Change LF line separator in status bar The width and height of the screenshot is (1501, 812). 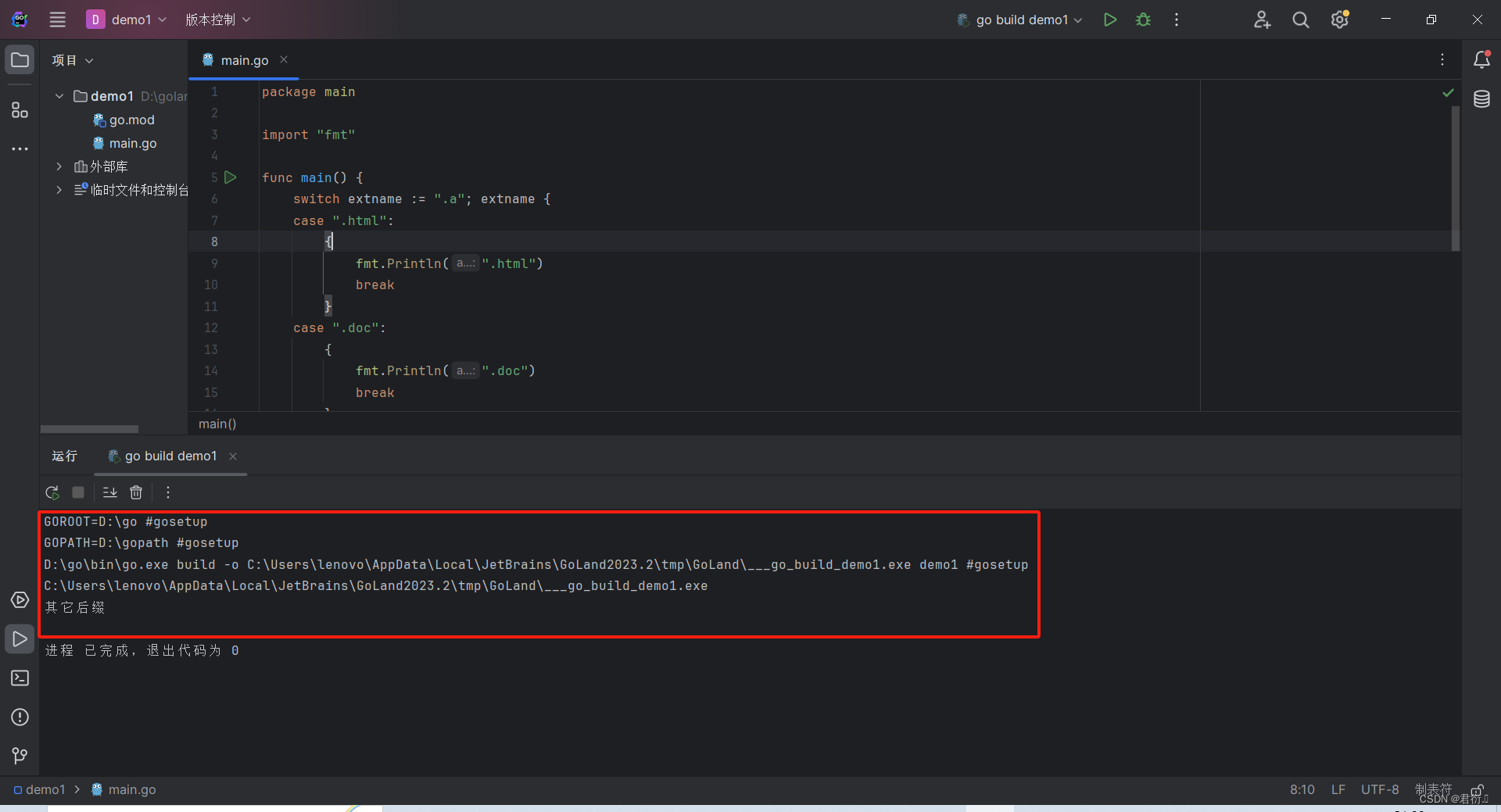1338,789
